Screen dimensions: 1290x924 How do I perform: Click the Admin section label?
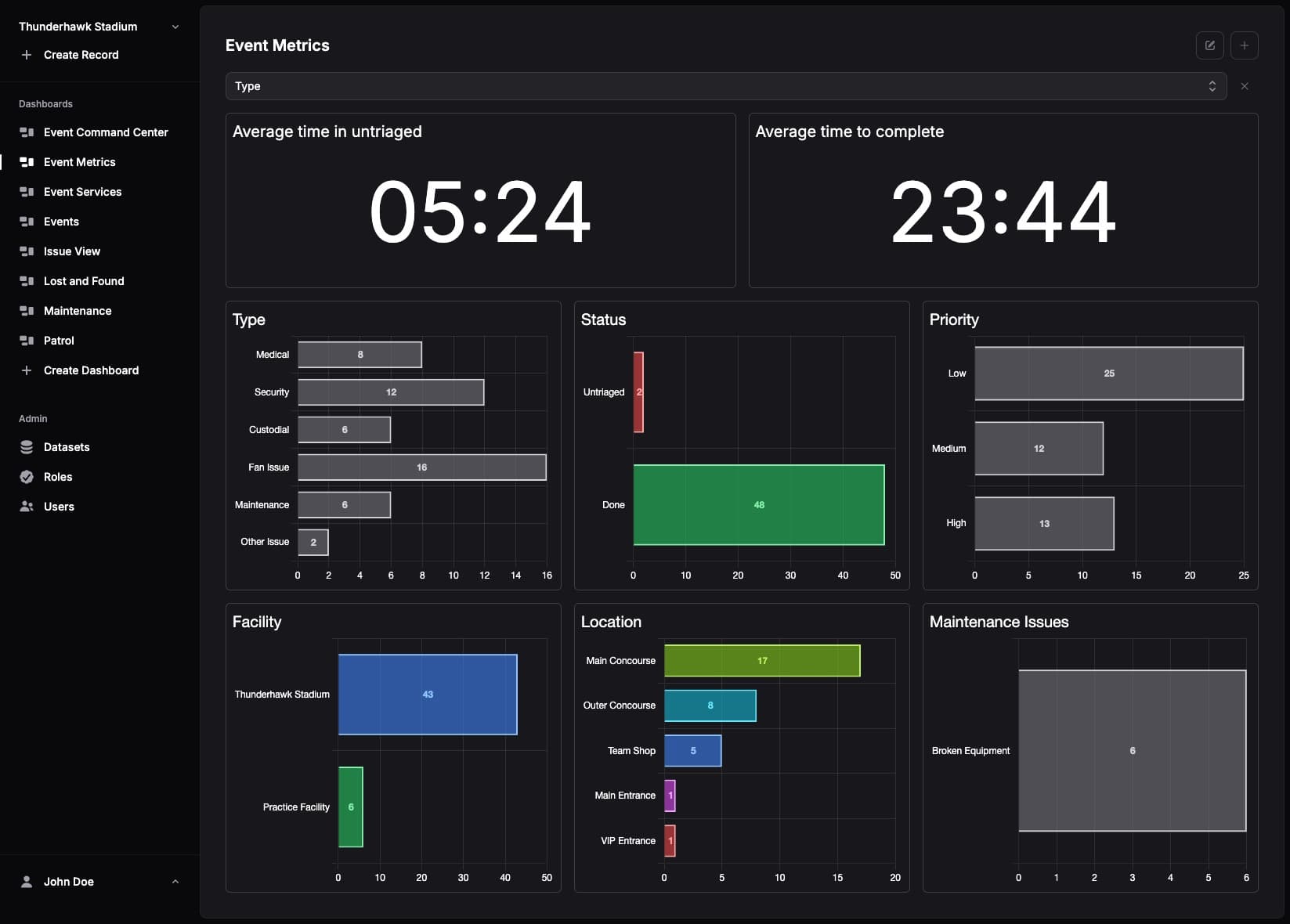(x=33, y=419)
